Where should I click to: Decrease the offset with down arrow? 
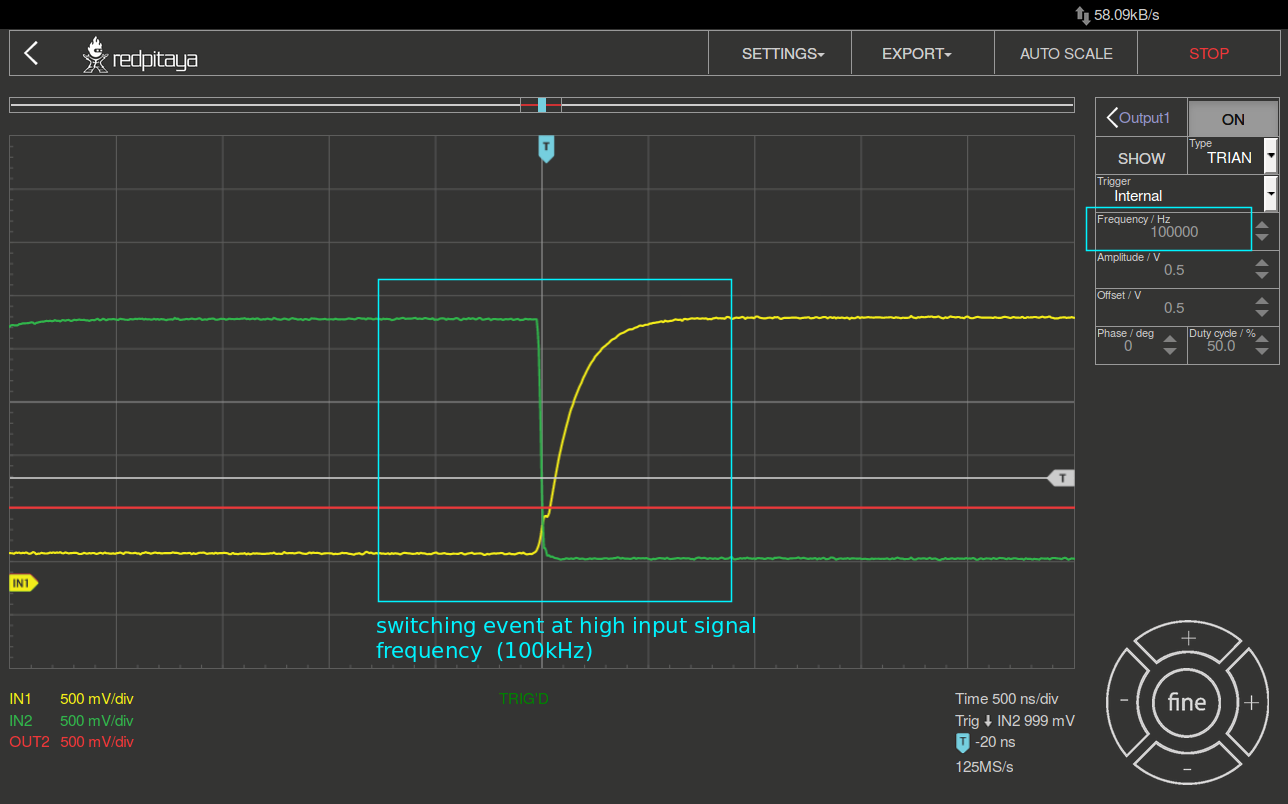coord(1262,314)
